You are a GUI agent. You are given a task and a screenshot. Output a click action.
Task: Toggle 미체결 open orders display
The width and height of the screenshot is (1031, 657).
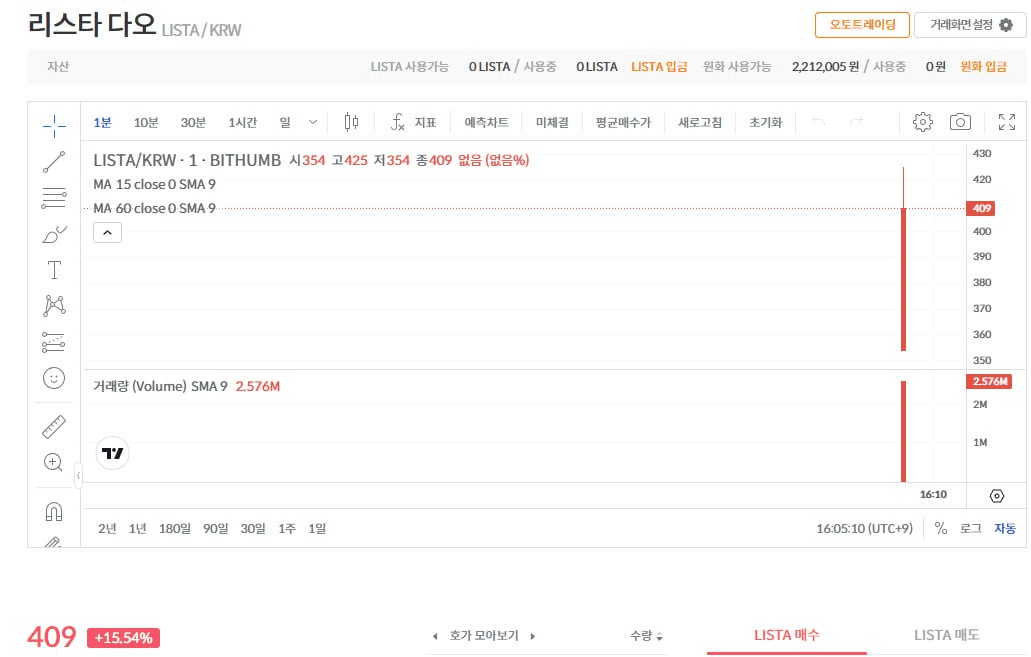point(552,122)
